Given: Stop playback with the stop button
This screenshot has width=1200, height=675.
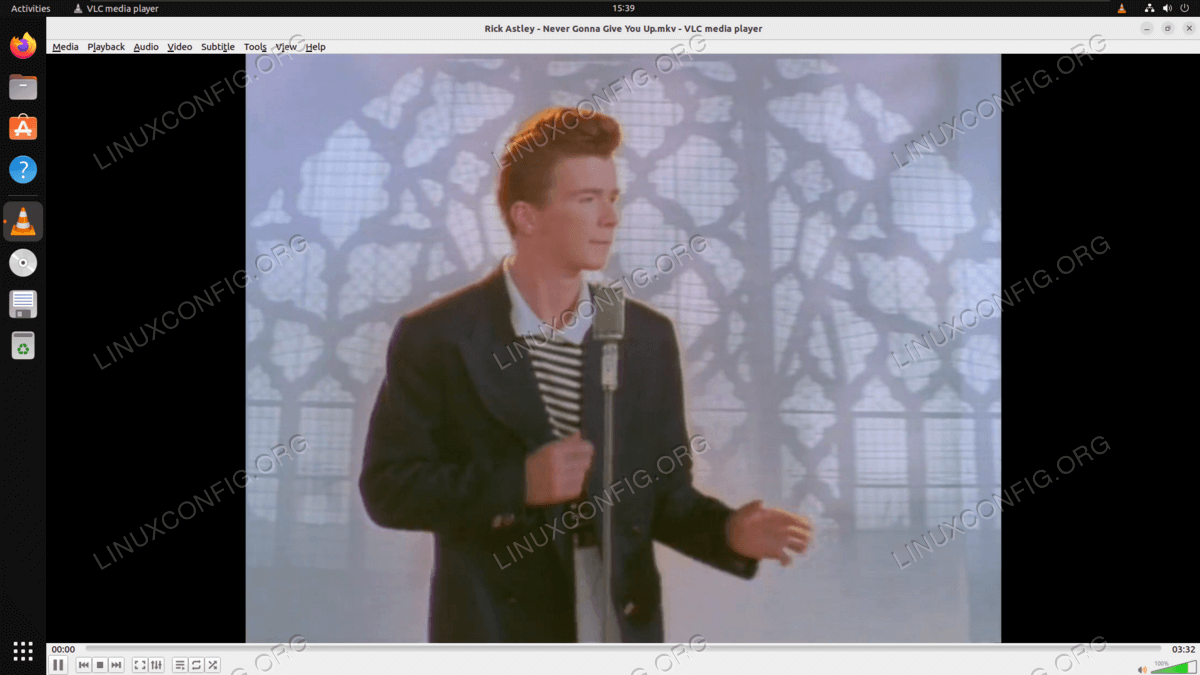Looking at the screenshot, I should [x=100, y=665].
